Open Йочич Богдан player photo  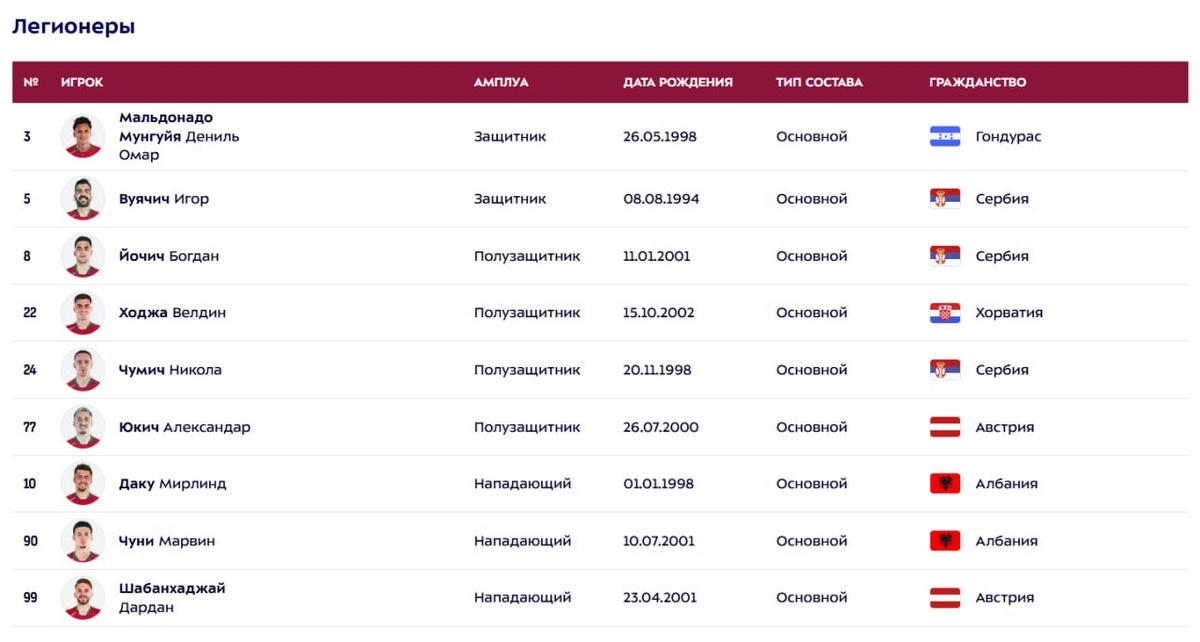[x=83, y=256]
